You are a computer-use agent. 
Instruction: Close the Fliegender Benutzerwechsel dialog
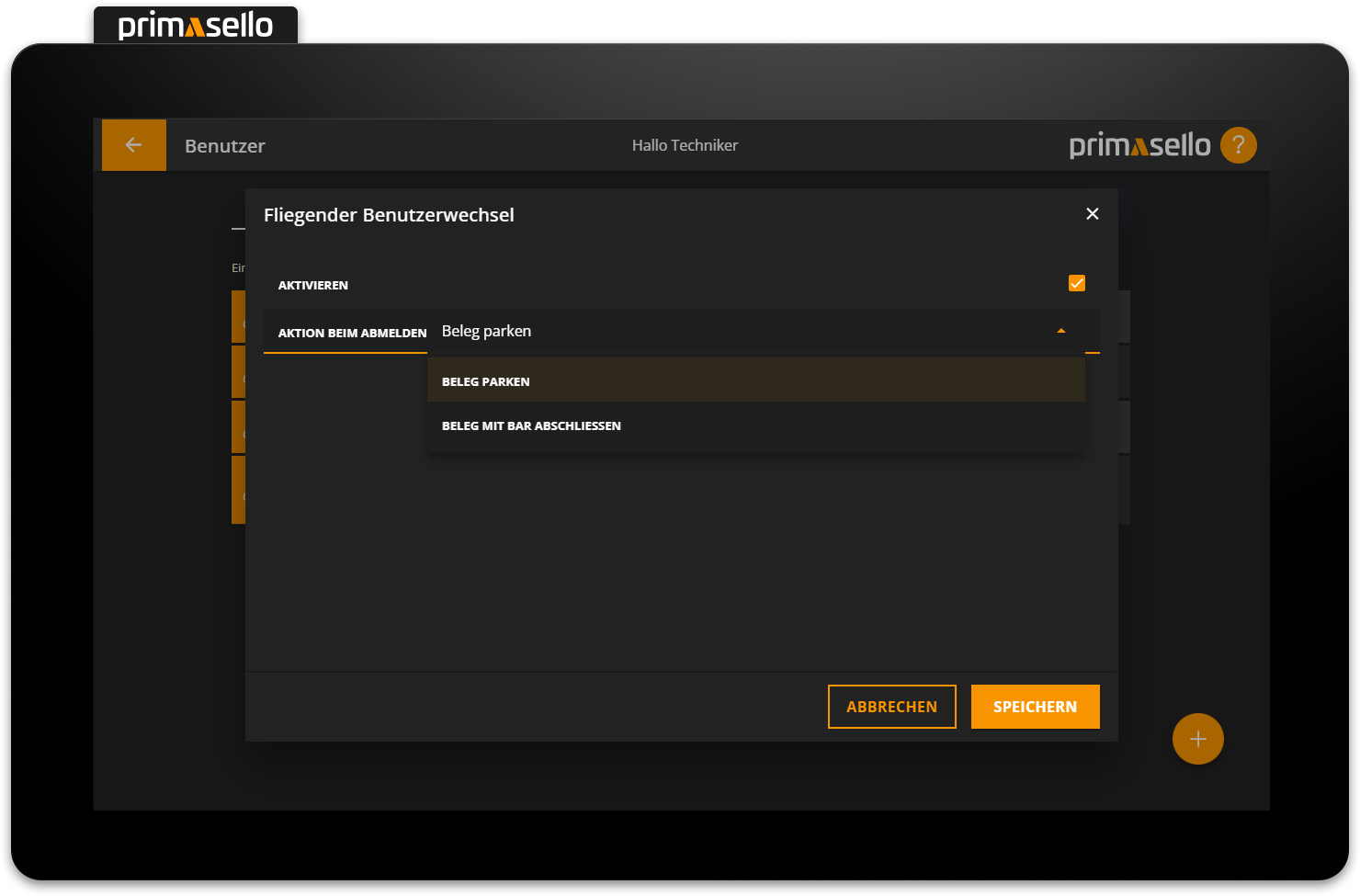tap(1092, 214)
